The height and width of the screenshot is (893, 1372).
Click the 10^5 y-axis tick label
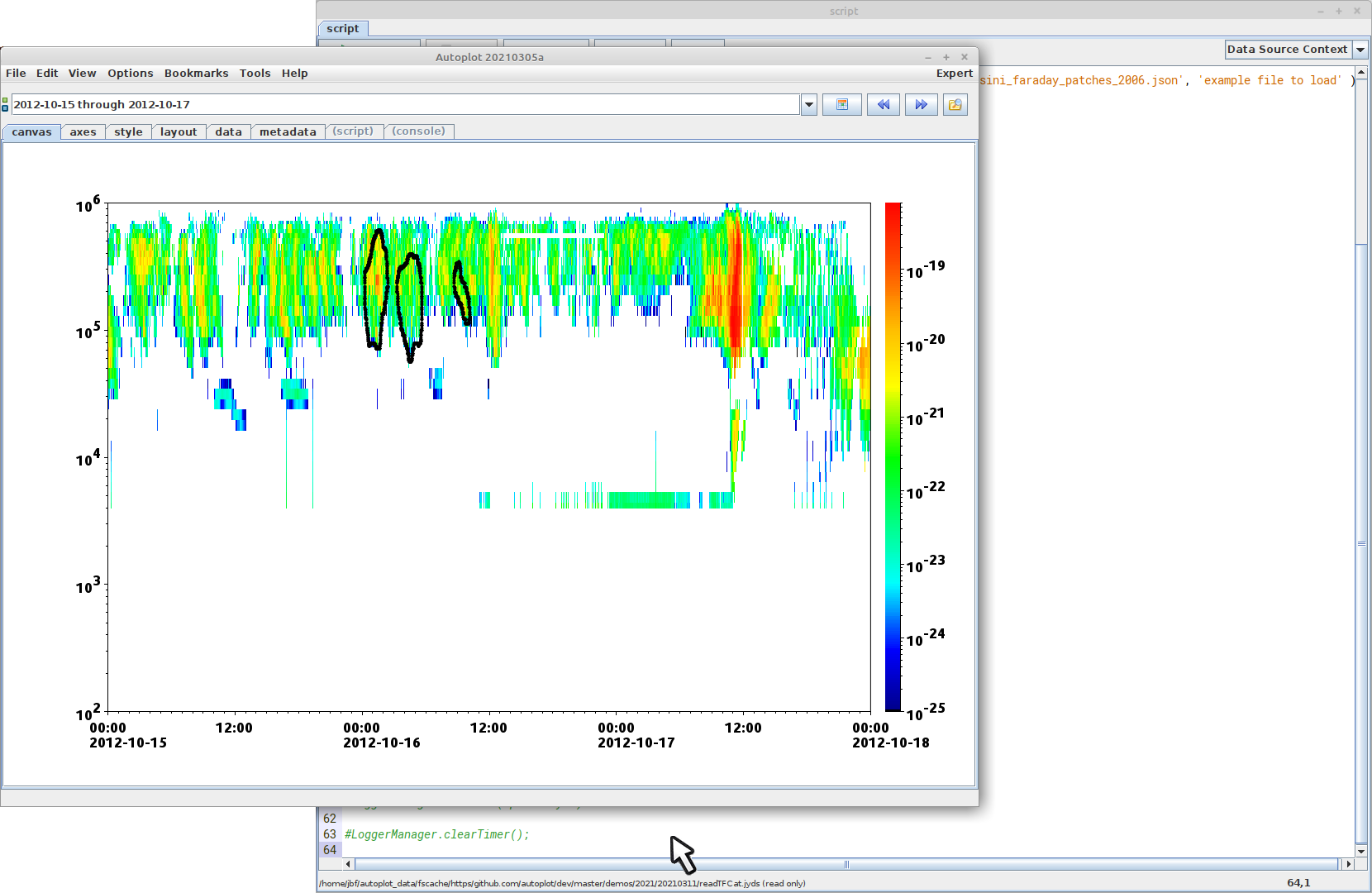pos(88,331)
